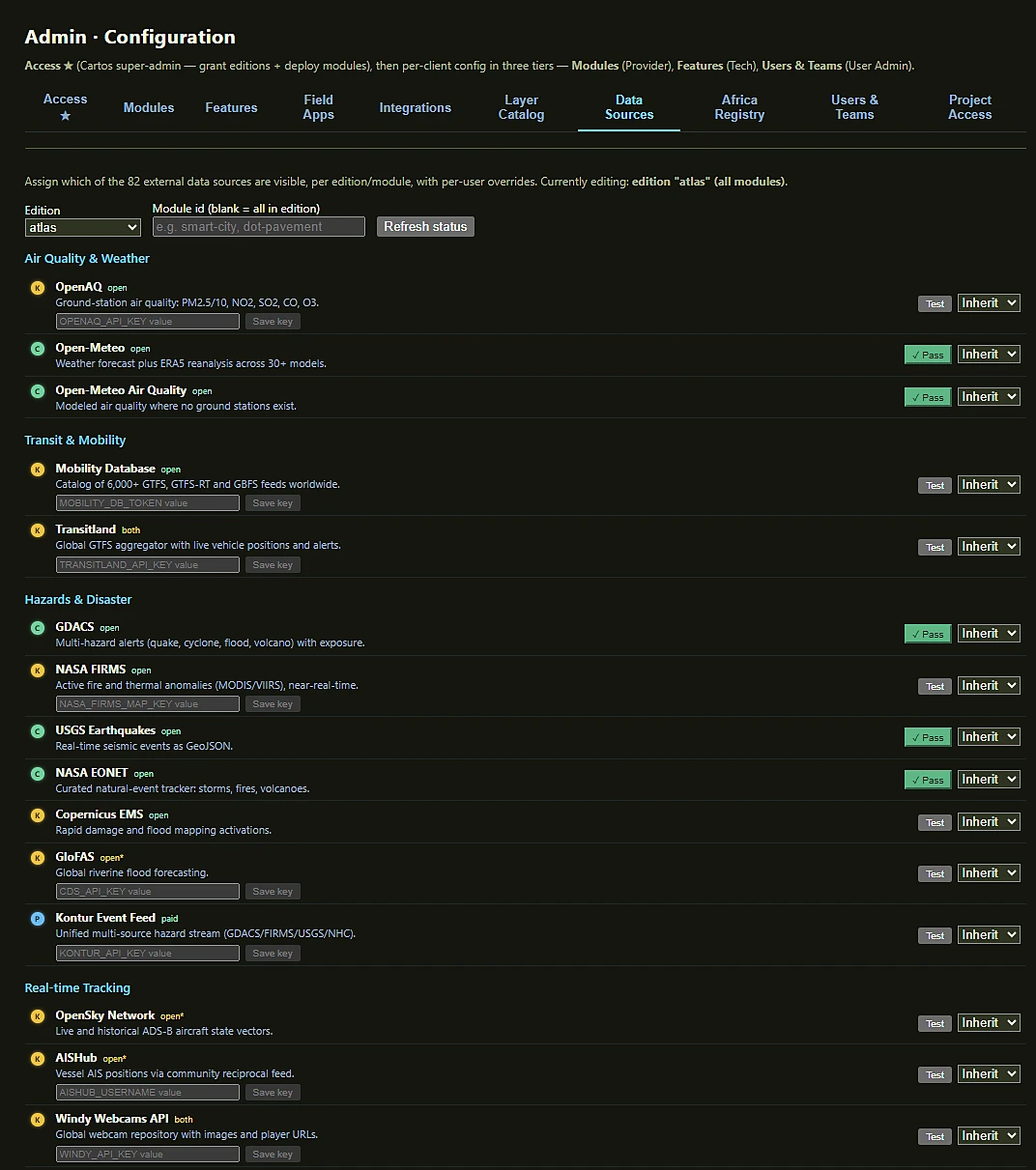
Task: Click the Mobility Database status icon
Action: click(x=38, y=470)
